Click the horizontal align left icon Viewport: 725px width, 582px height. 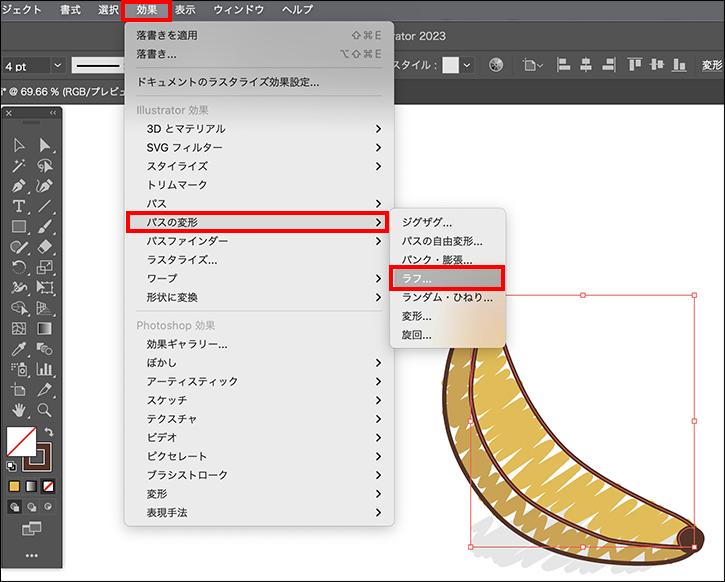point(563,65)
